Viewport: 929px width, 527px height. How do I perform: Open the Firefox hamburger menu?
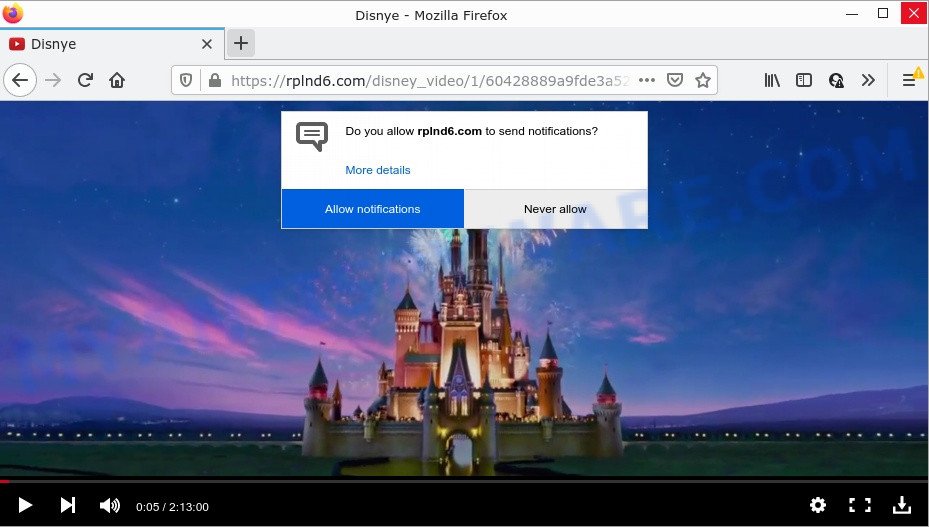(x=909, y=80)
